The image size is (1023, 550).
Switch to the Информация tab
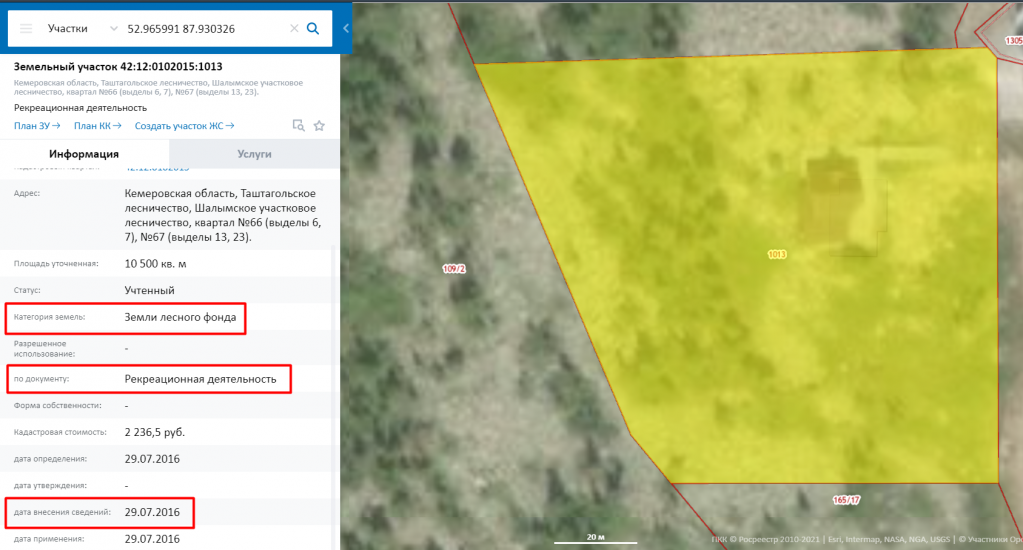pyautogui.click(x=84, y=154)
